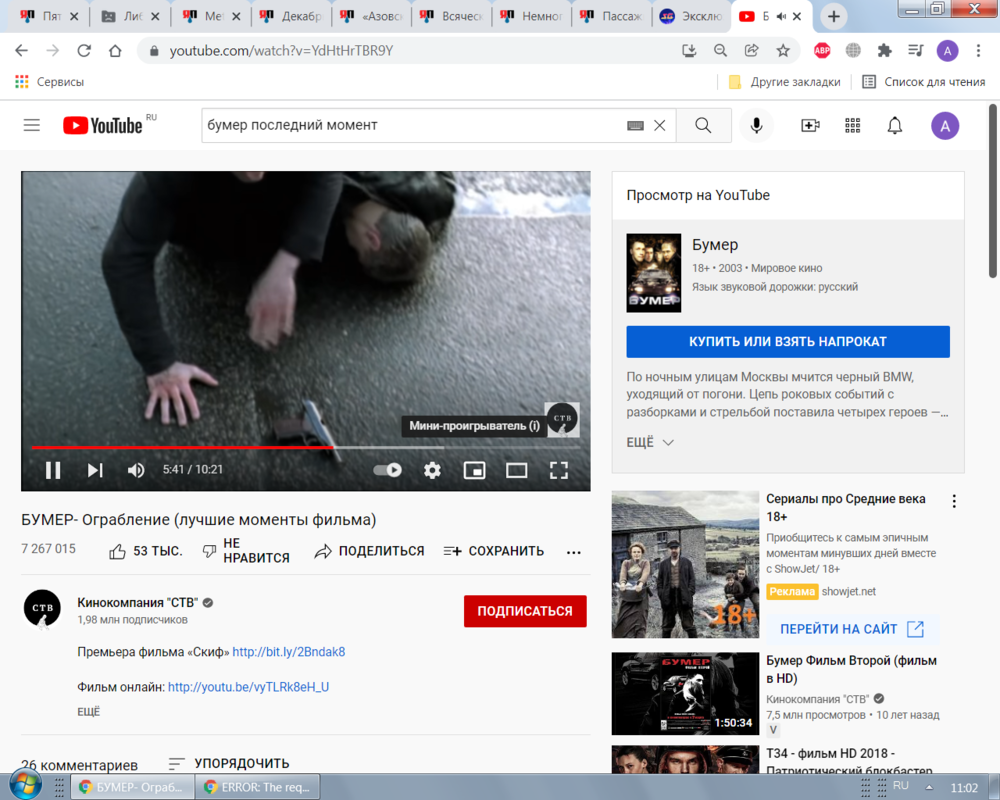Open player settings gear
Viewport: 1000px width, 800px height.
432,470
